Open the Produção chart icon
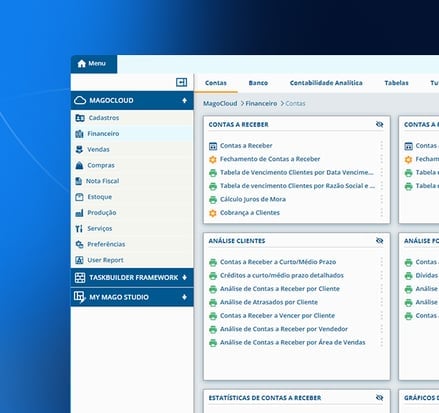This screenshot has height=413, width=439. [79, 213]
